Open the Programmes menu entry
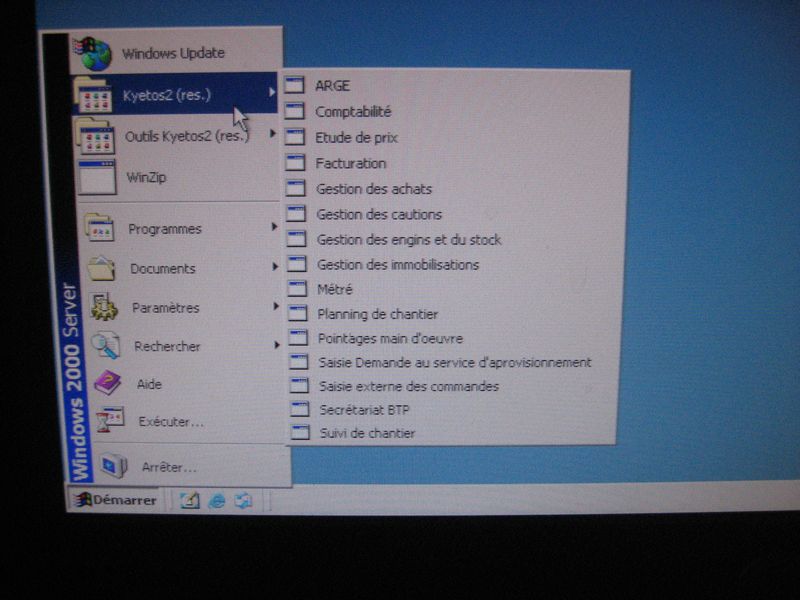Viewport: 800px width, 600px height. (x=181, y=228)
